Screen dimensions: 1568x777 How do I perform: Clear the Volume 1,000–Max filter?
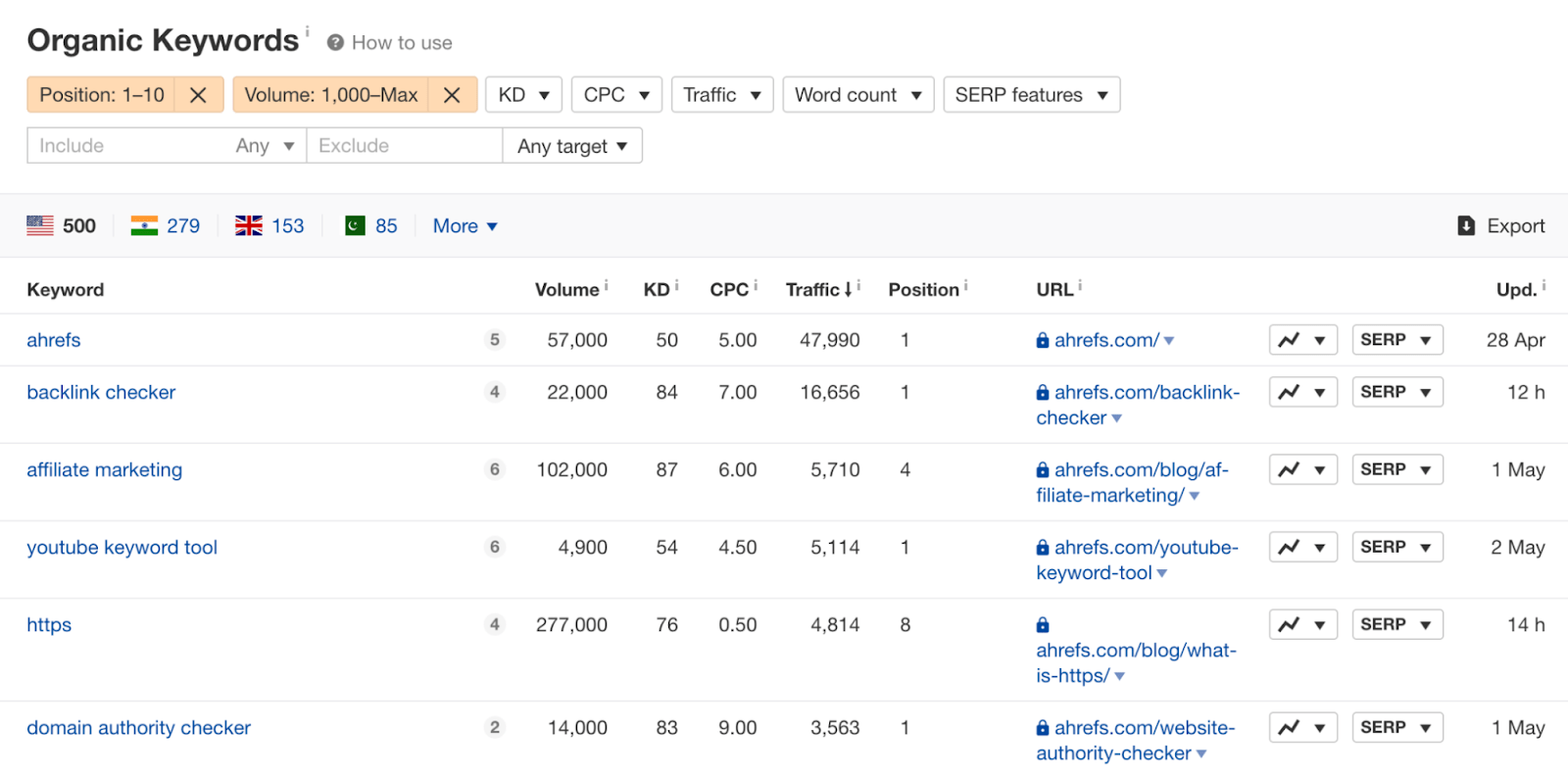pos(452,95)
